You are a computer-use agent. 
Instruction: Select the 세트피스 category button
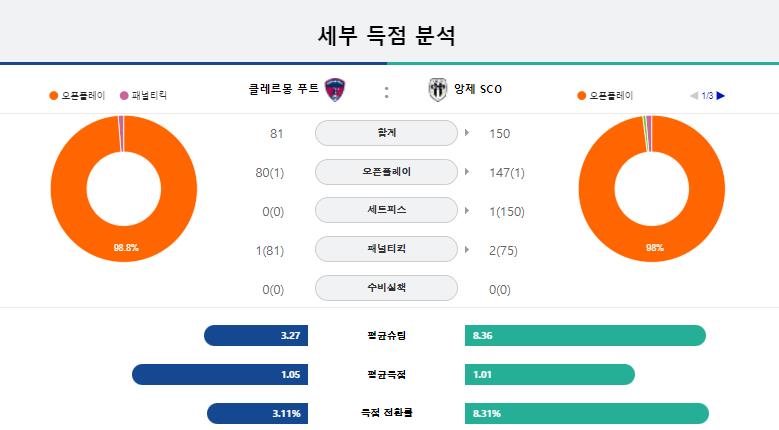[x=387, y=210]
